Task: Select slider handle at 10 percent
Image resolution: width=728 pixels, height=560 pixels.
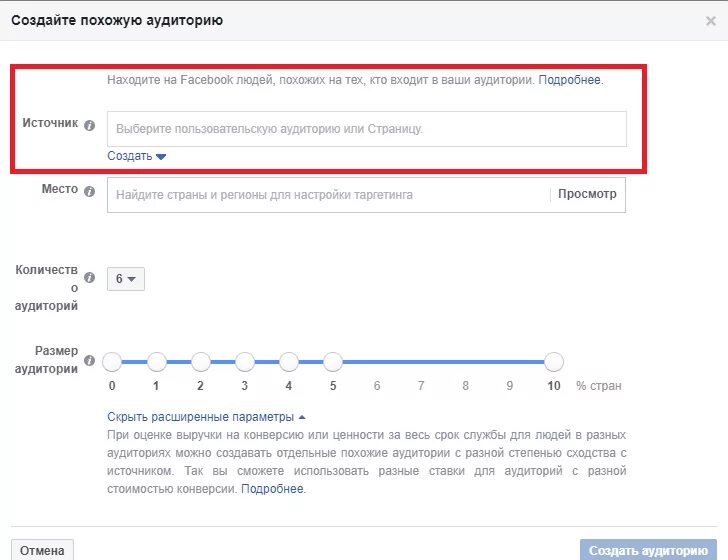Action: click(x=553, y=362)
